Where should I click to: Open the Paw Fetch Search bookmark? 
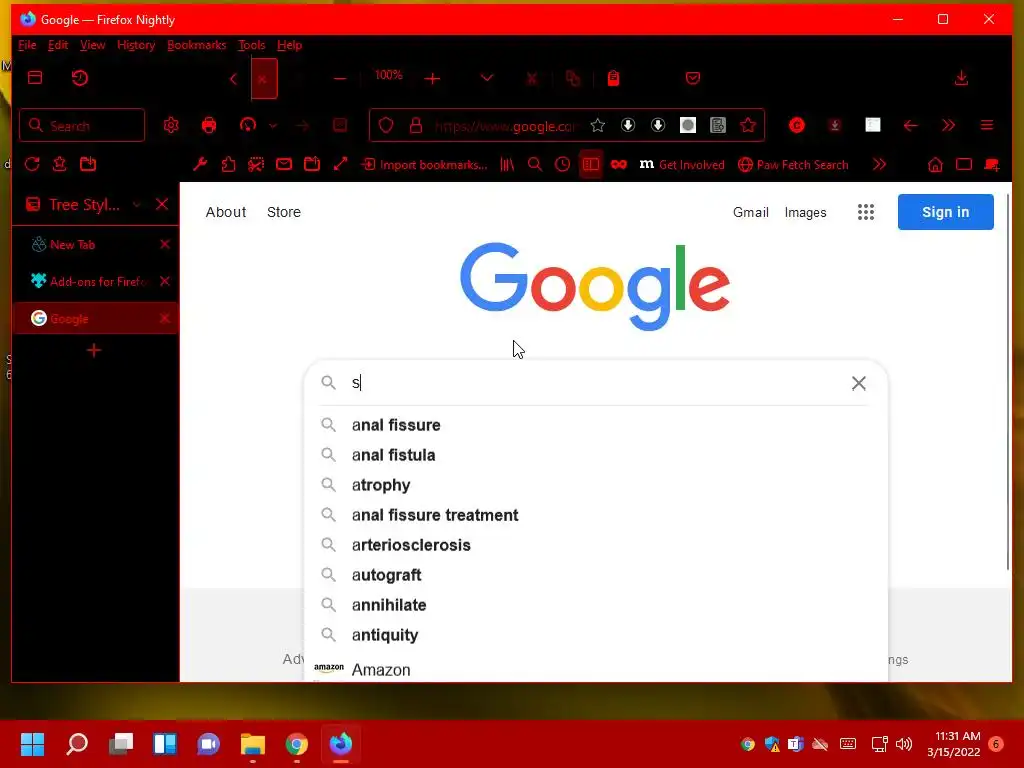pyautogui.click(x=793, y=165)
